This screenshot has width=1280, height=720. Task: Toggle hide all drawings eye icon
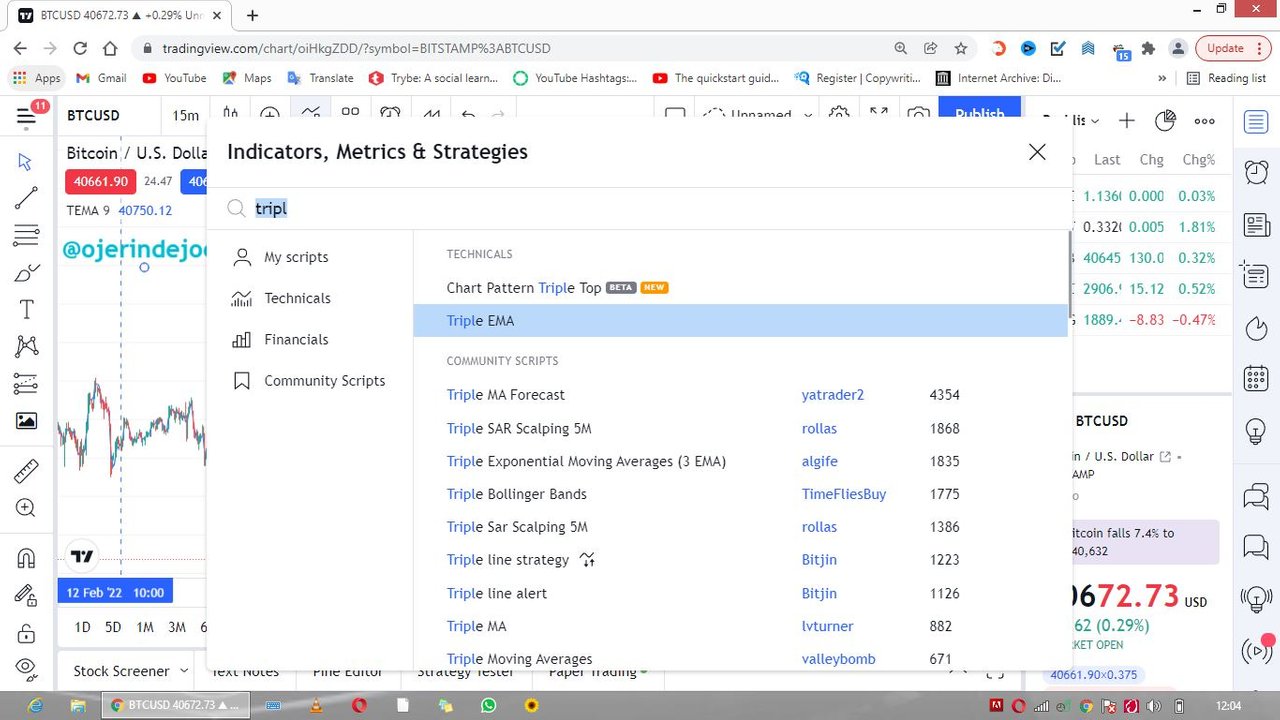(x=26, y=668)
